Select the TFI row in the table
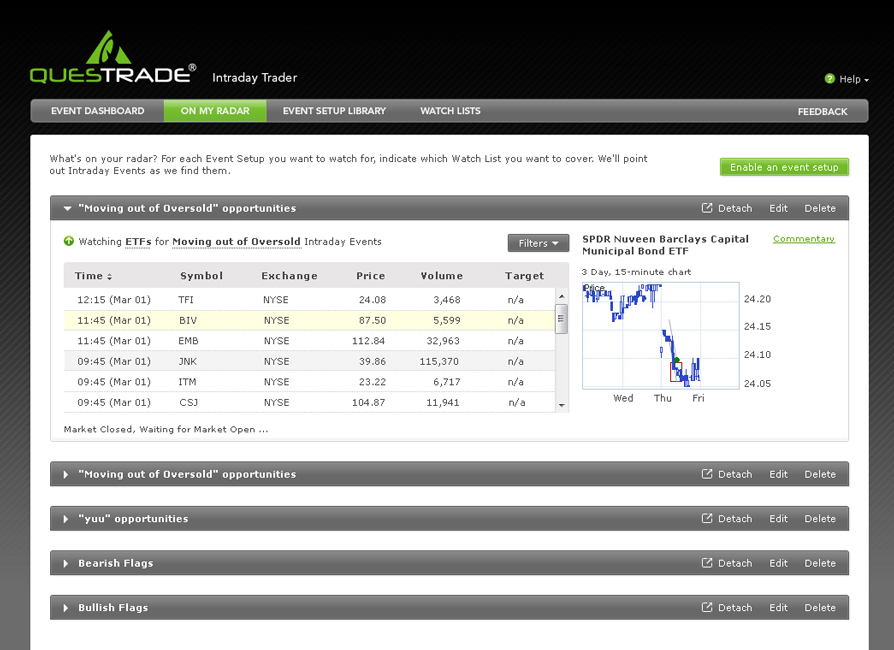Viewport: 894px width, 650px height. (x=309, y=299)
